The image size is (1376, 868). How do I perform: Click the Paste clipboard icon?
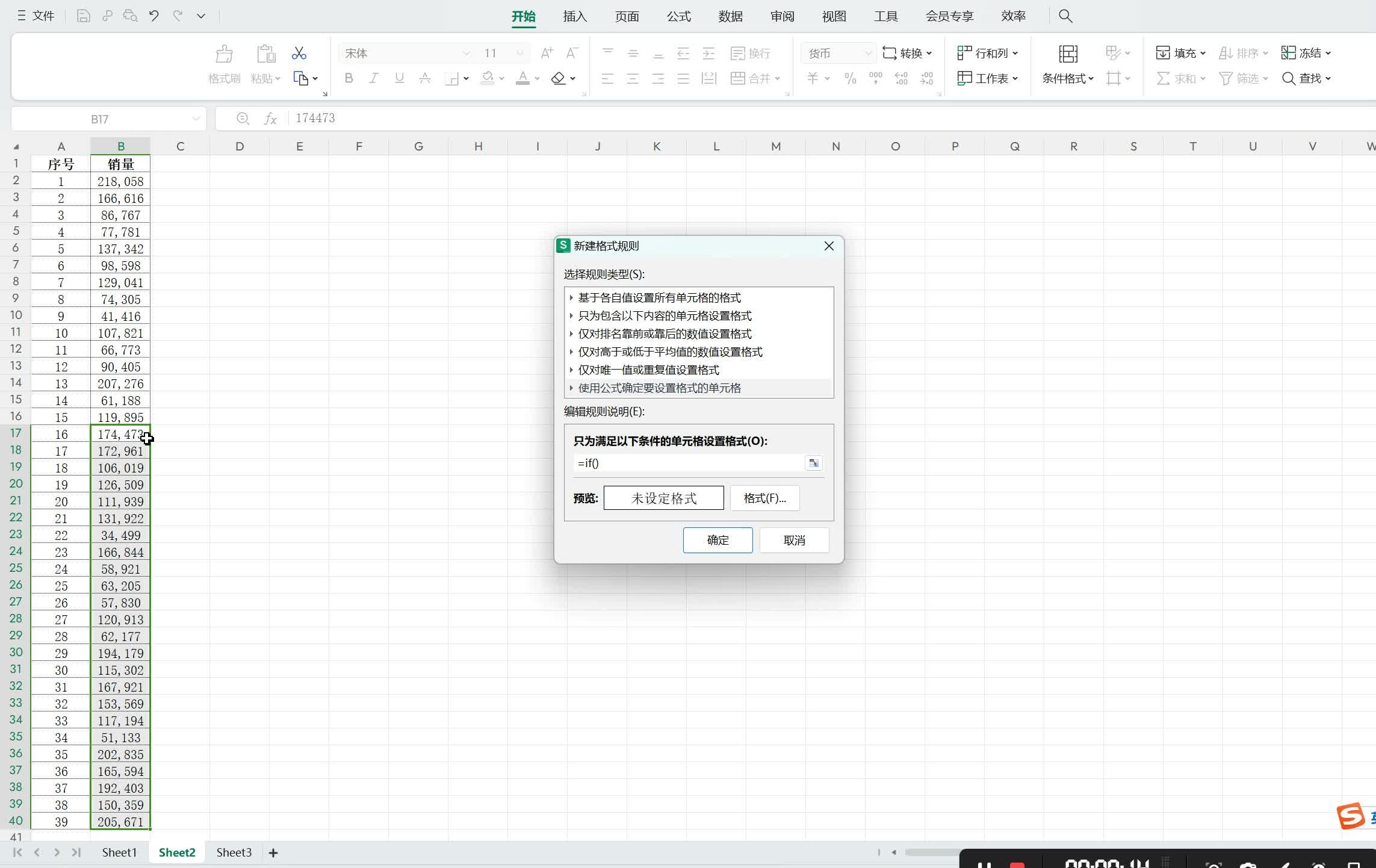click(x=265, y=54)
